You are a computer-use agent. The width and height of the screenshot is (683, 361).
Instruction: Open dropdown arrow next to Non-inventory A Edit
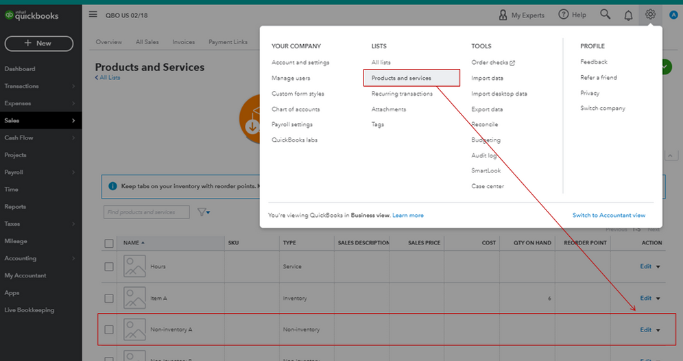658,330
